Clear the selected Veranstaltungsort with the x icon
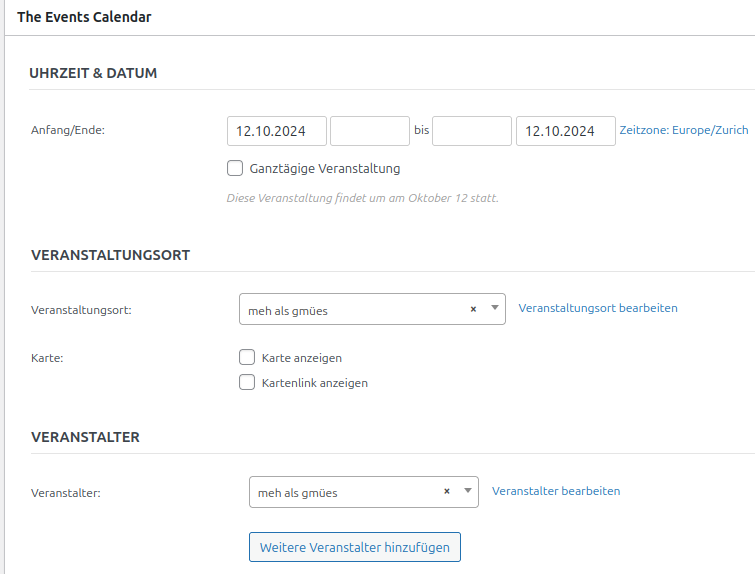This screenshot has width=755, height=574. click(473, 309)
